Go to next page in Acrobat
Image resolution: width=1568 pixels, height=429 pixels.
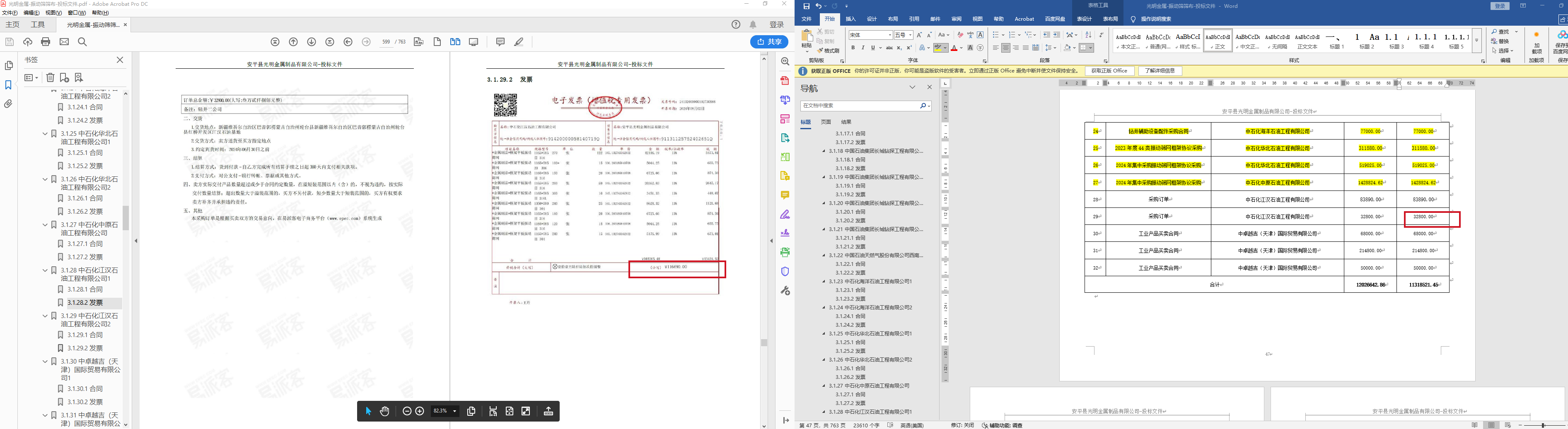coord(312,42)
